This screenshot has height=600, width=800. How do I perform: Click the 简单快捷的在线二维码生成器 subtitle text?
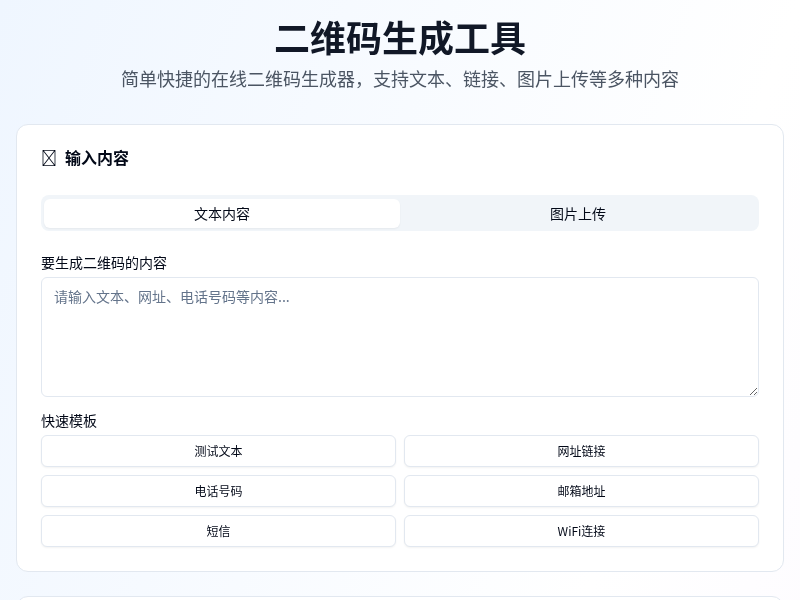[400, 80]
